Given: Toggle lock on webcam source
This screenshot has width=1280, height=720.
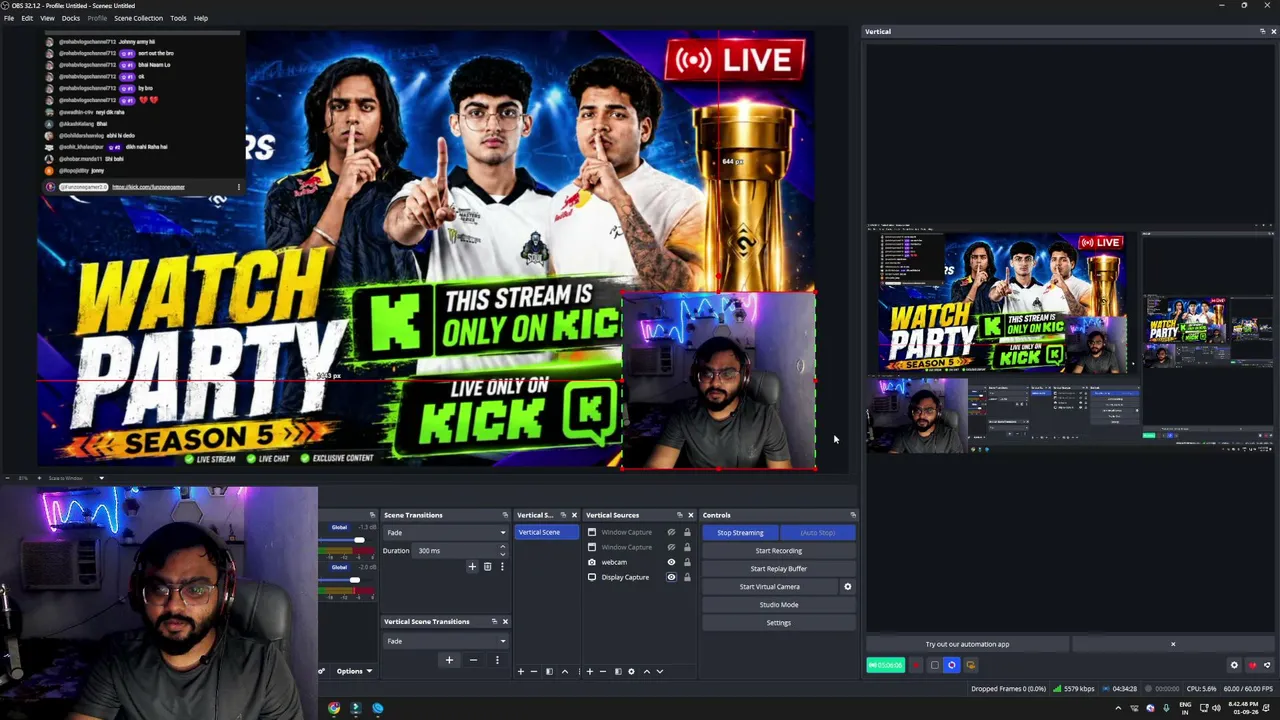Looking at the screenshot, I should pos(687,562).
